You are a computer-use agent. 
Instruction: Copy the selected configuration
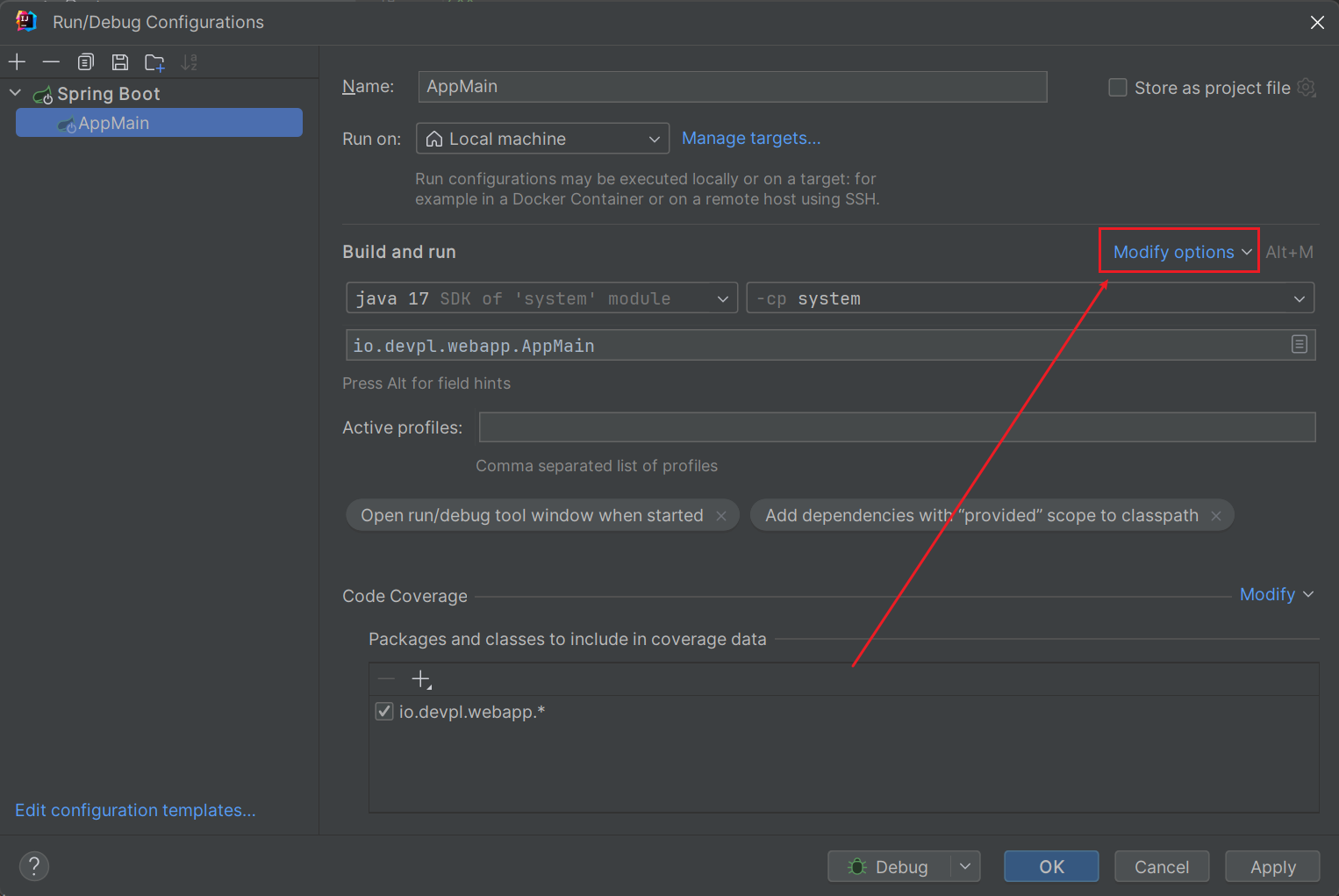click(85, 61)
